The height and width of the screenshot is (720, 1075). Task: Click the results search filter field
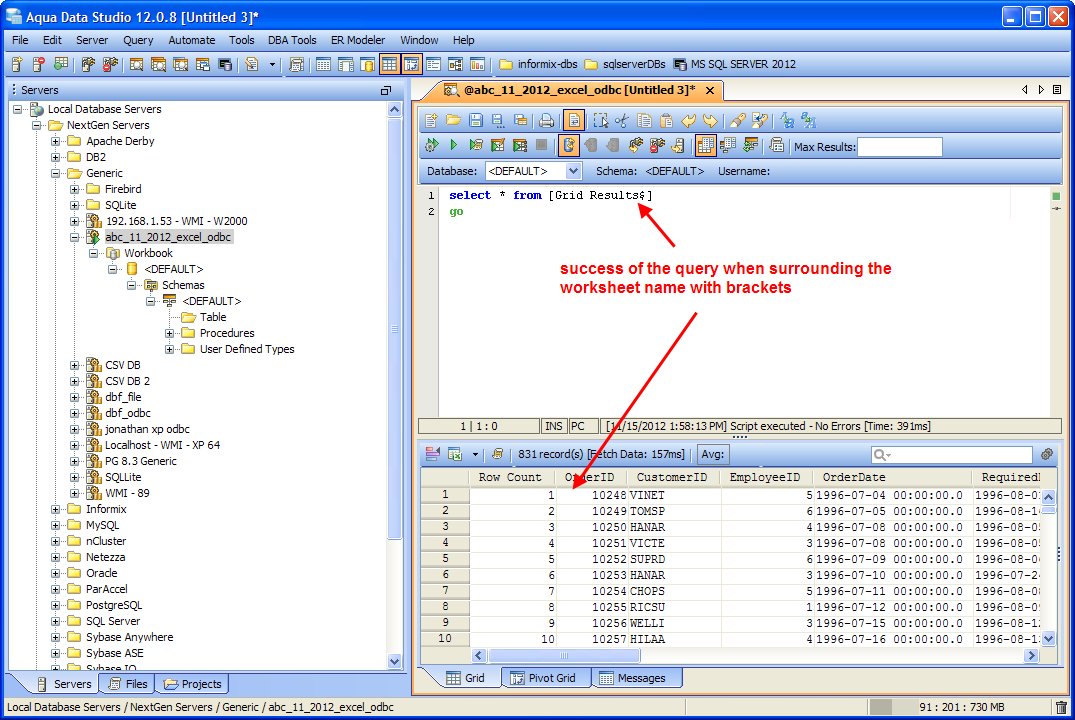pos(952,455)
